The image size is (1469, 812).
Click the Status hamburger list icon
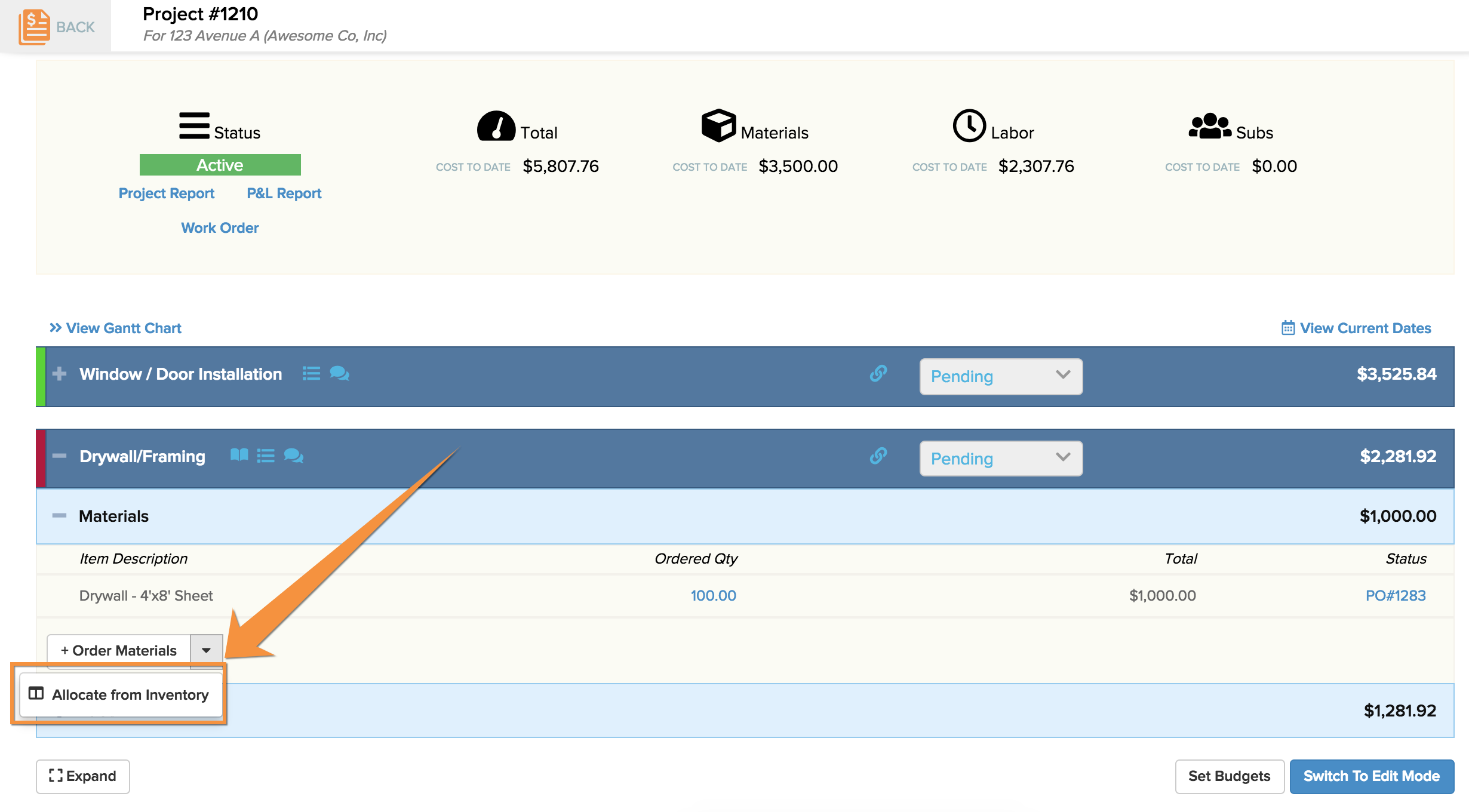click(194, 126)
